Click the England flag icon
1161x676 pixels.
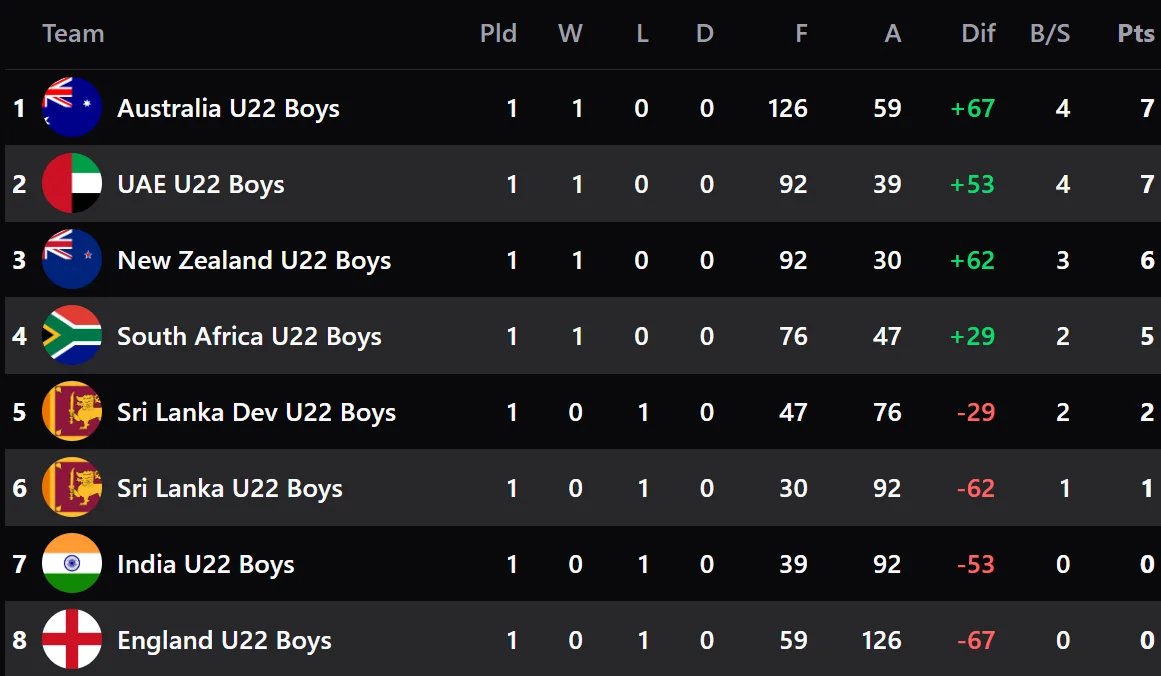point(72,640)
